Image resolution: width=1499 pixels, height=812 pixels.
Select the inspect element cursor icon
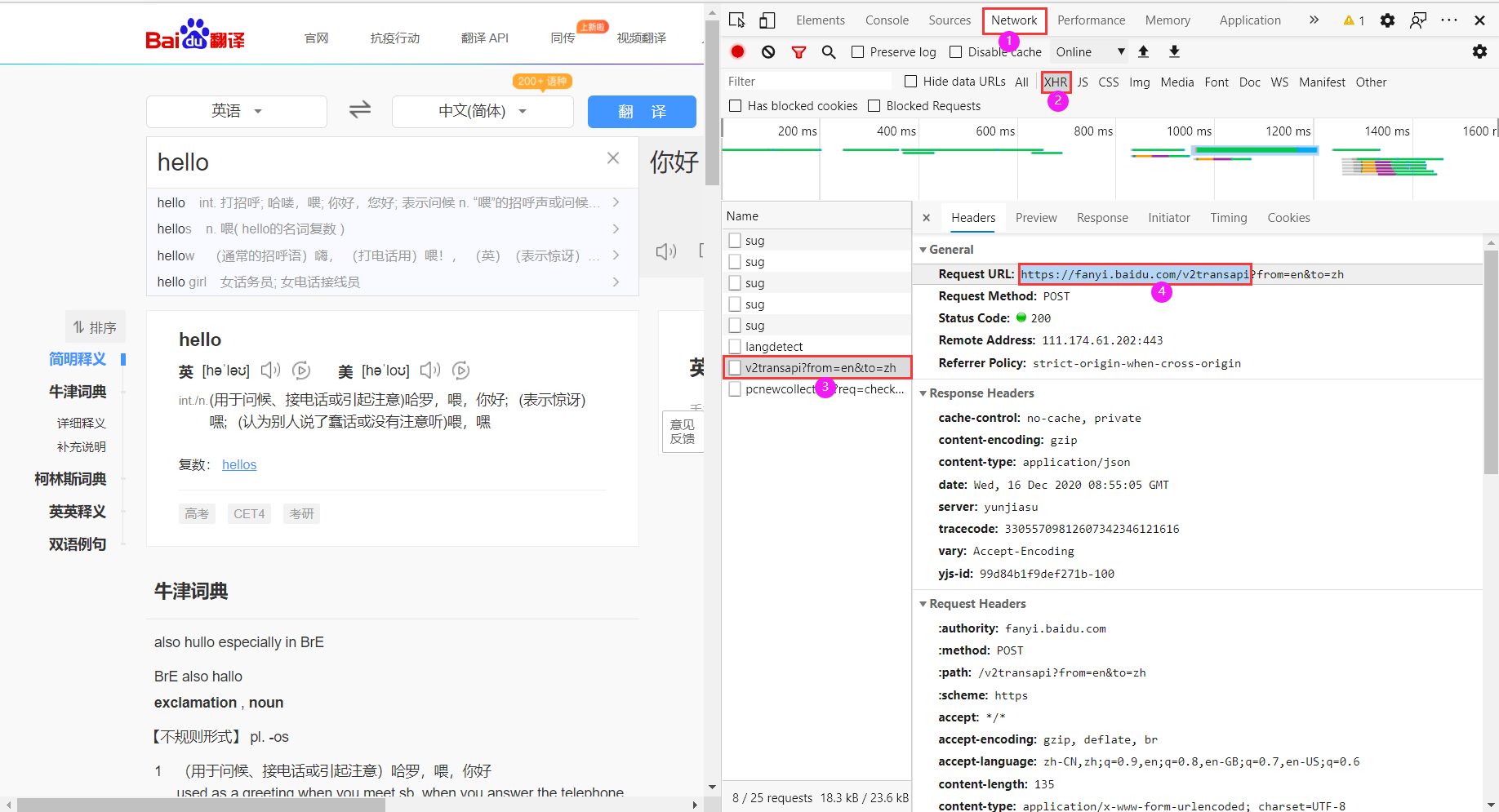point(737,20)
